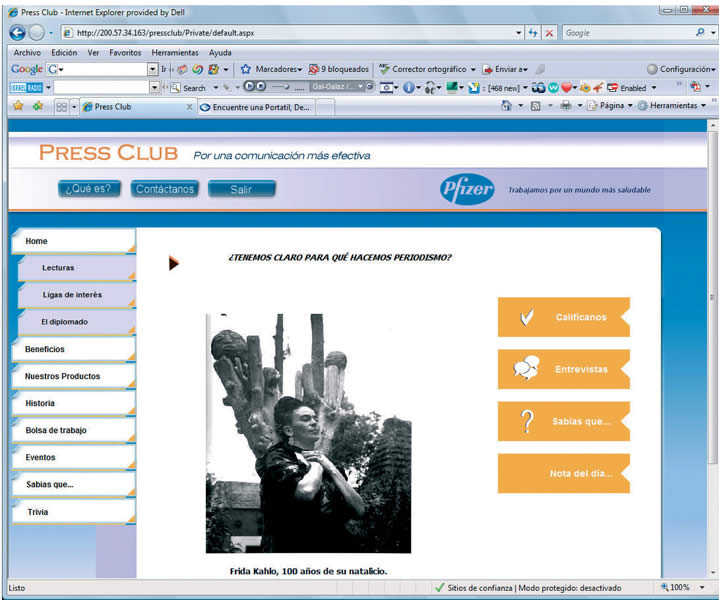Click the Home icon in the command bar
Screen dimensions: 719x600
point(506,106)
